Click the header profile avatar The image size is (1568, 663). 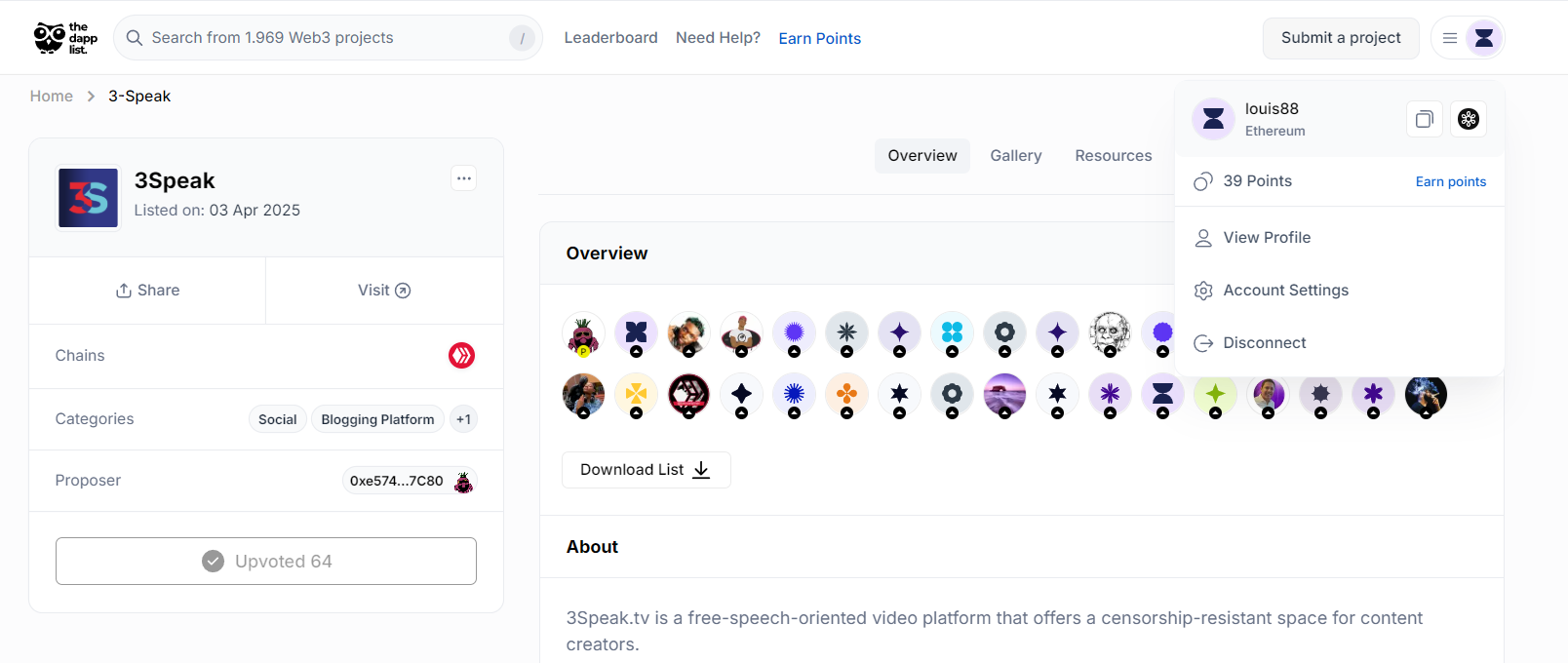[x=1484, y=38]
